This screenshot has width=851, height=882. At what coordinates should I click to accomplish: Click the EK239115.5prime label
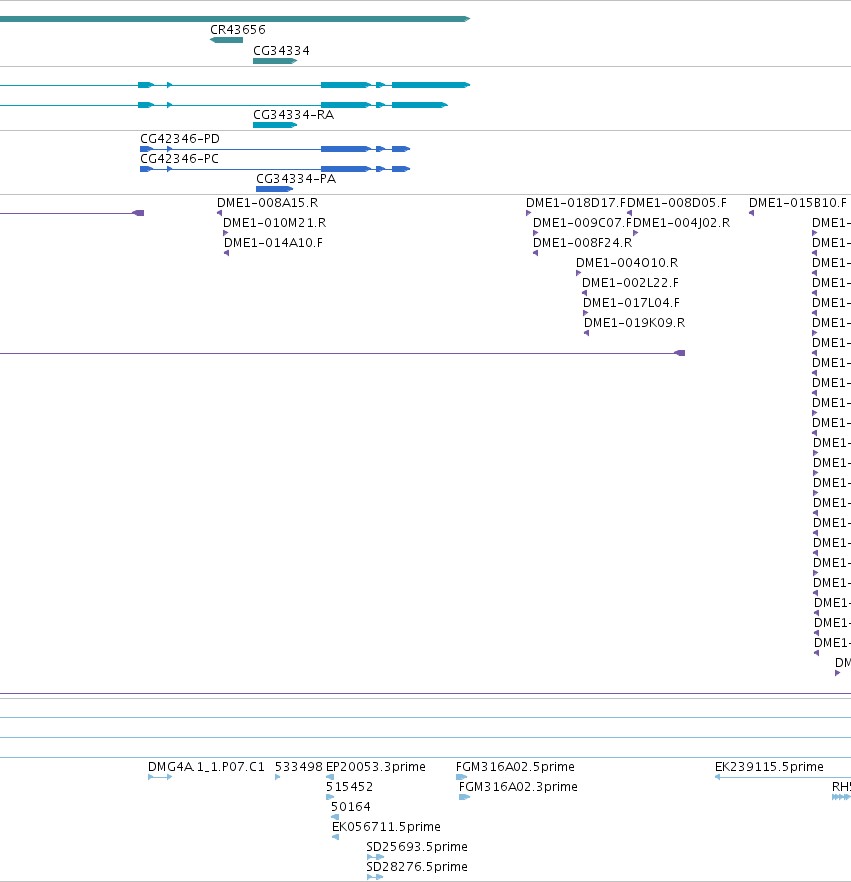point(769,767)
